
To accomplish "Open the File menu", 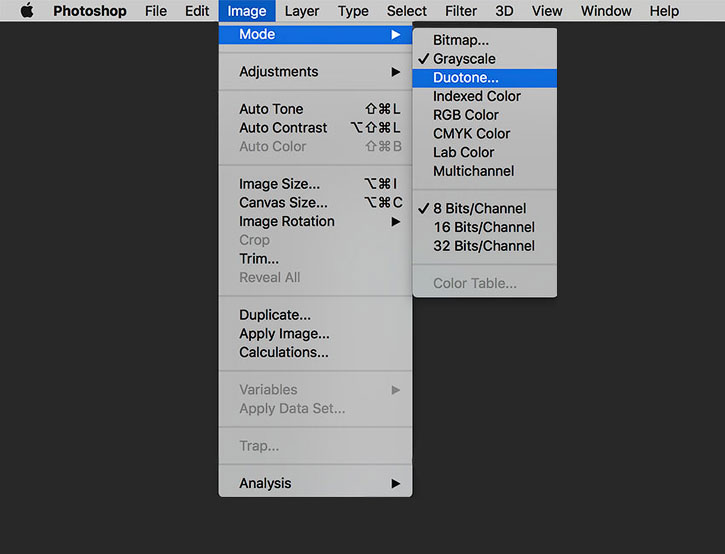I will (x=156, y=11).
